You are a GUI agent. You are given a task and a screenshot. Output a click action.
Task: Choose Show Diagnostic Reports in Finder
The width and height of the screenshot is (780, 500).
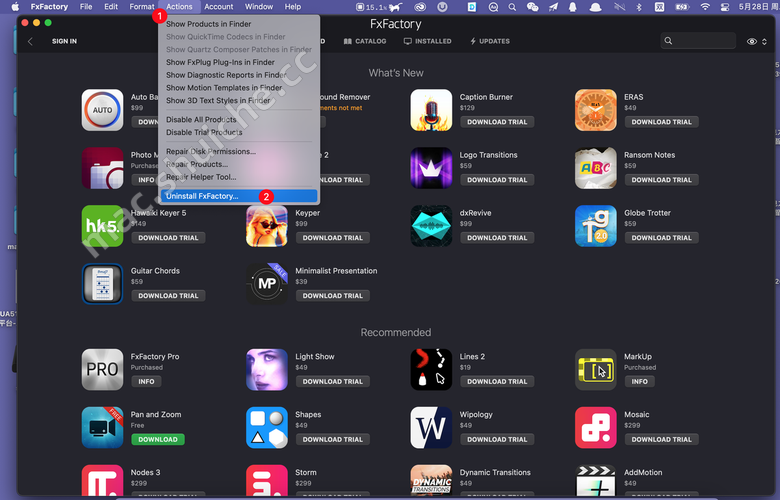coord(239,75)
